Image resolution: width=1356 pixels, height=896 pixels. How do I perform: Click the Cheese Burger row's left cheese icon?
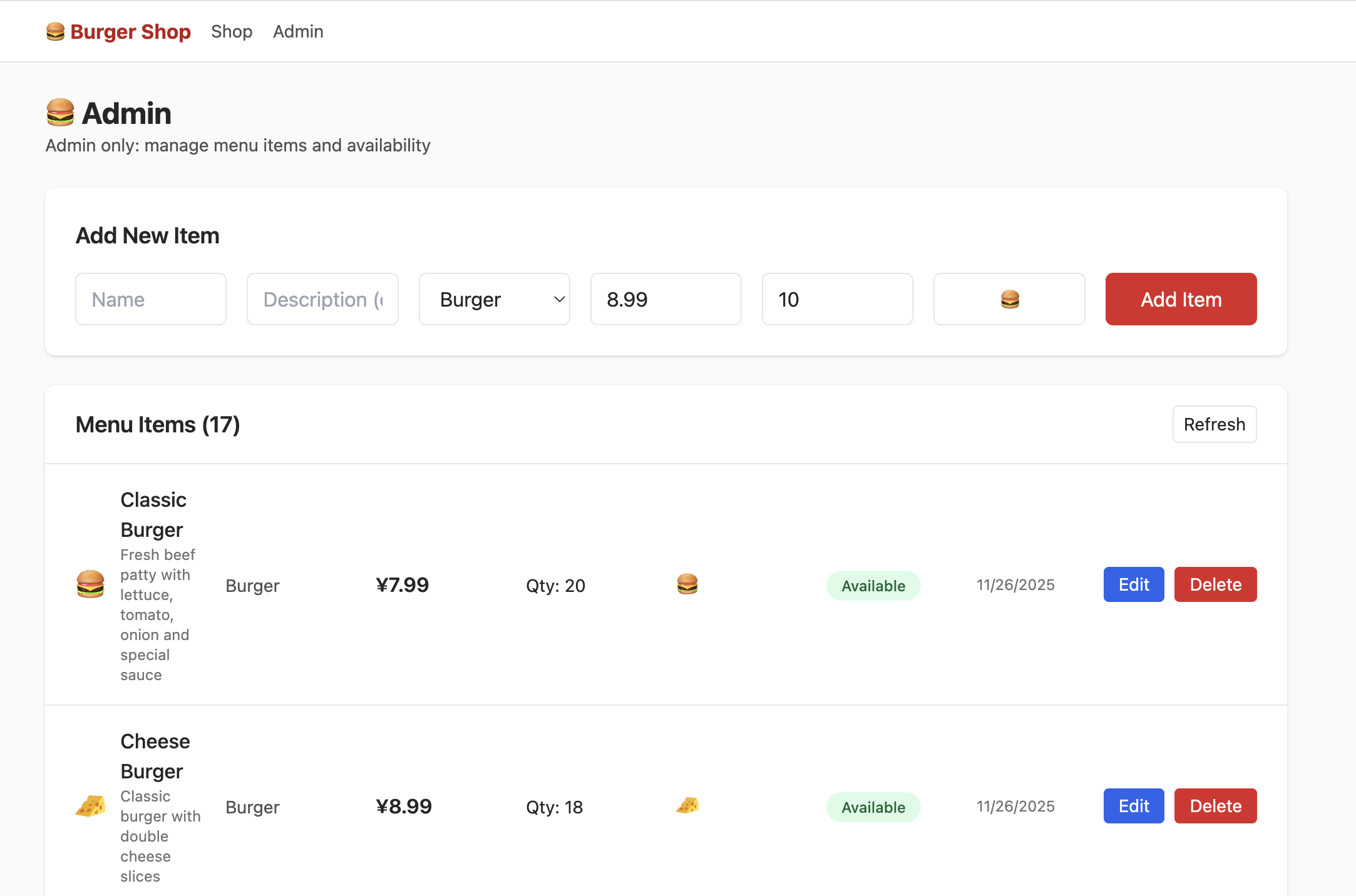pos(90,806)
